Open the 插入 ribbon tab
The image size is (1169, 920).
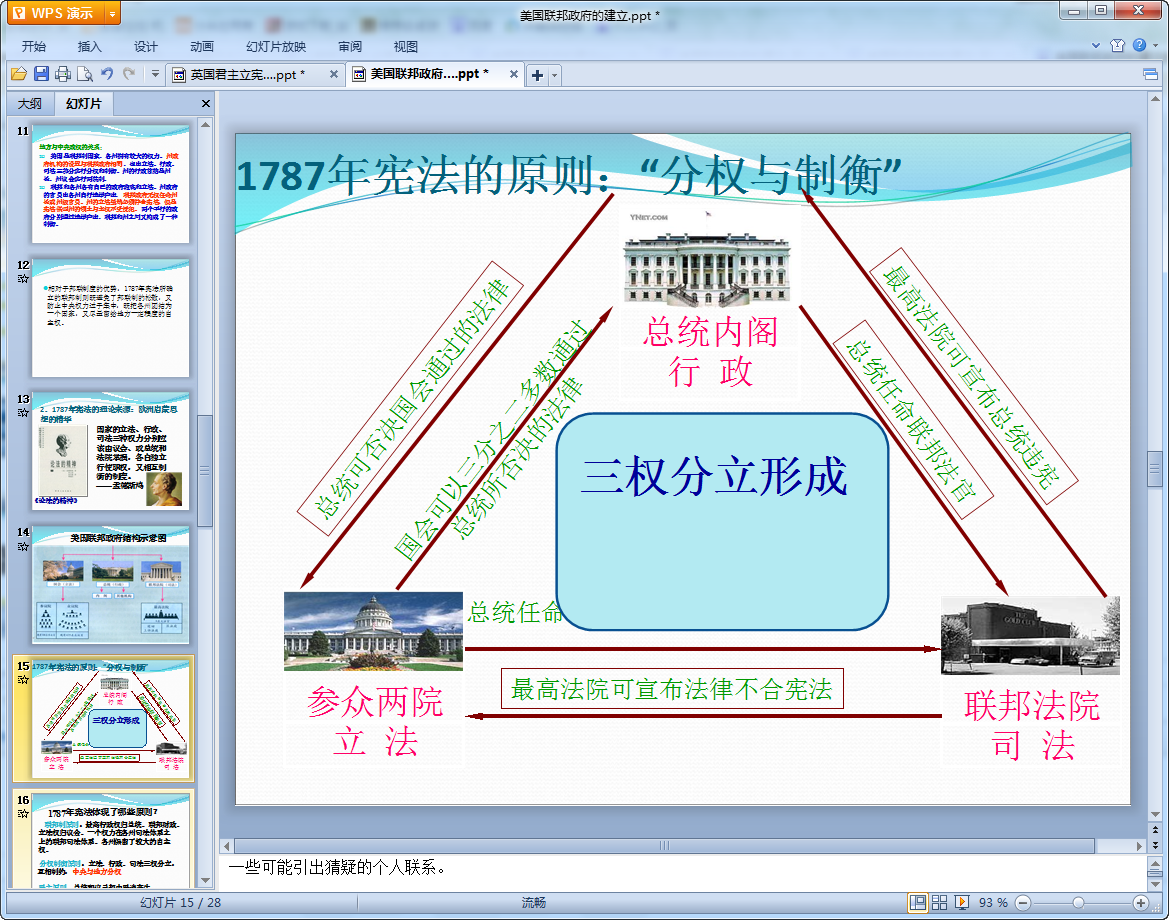tap(89, 46)
